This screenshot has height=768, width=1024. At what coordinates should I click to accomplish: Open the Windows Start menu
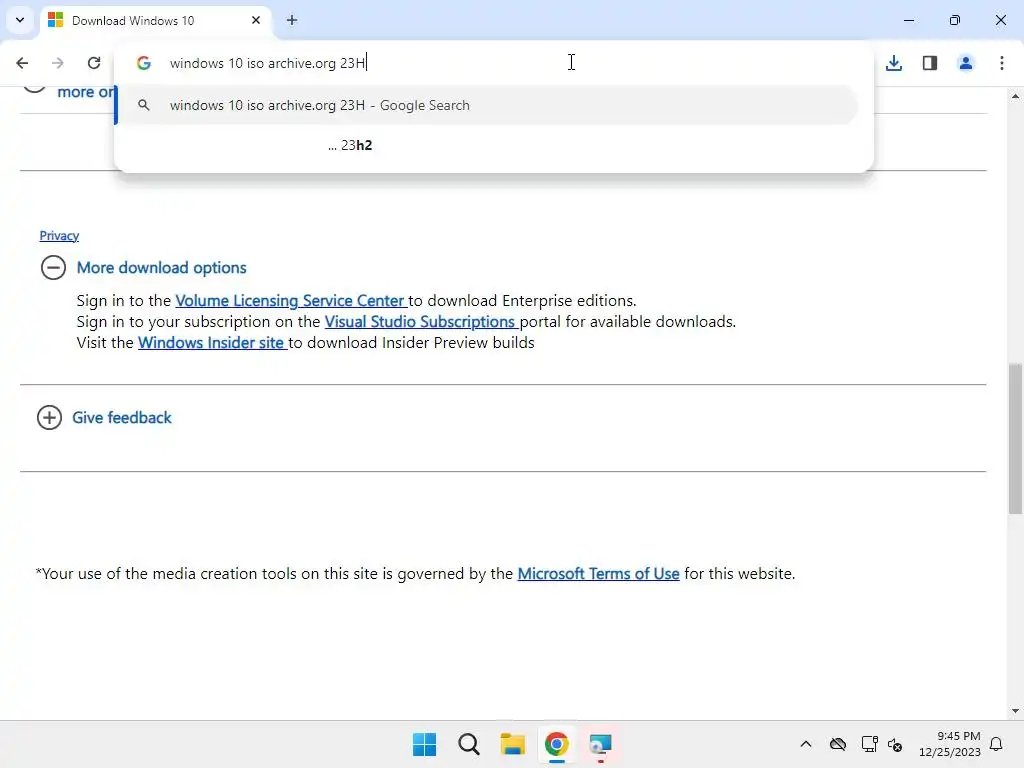click(x=424, y=744)
